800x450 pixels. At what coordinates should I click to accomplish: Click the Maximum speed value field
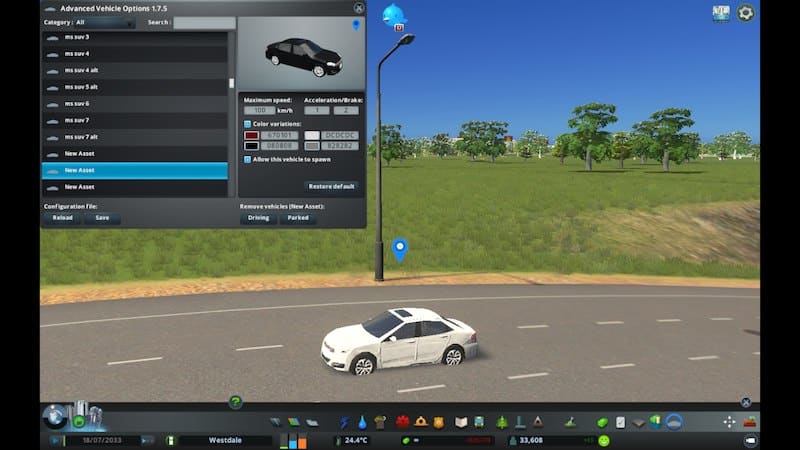tap(259, 110)
